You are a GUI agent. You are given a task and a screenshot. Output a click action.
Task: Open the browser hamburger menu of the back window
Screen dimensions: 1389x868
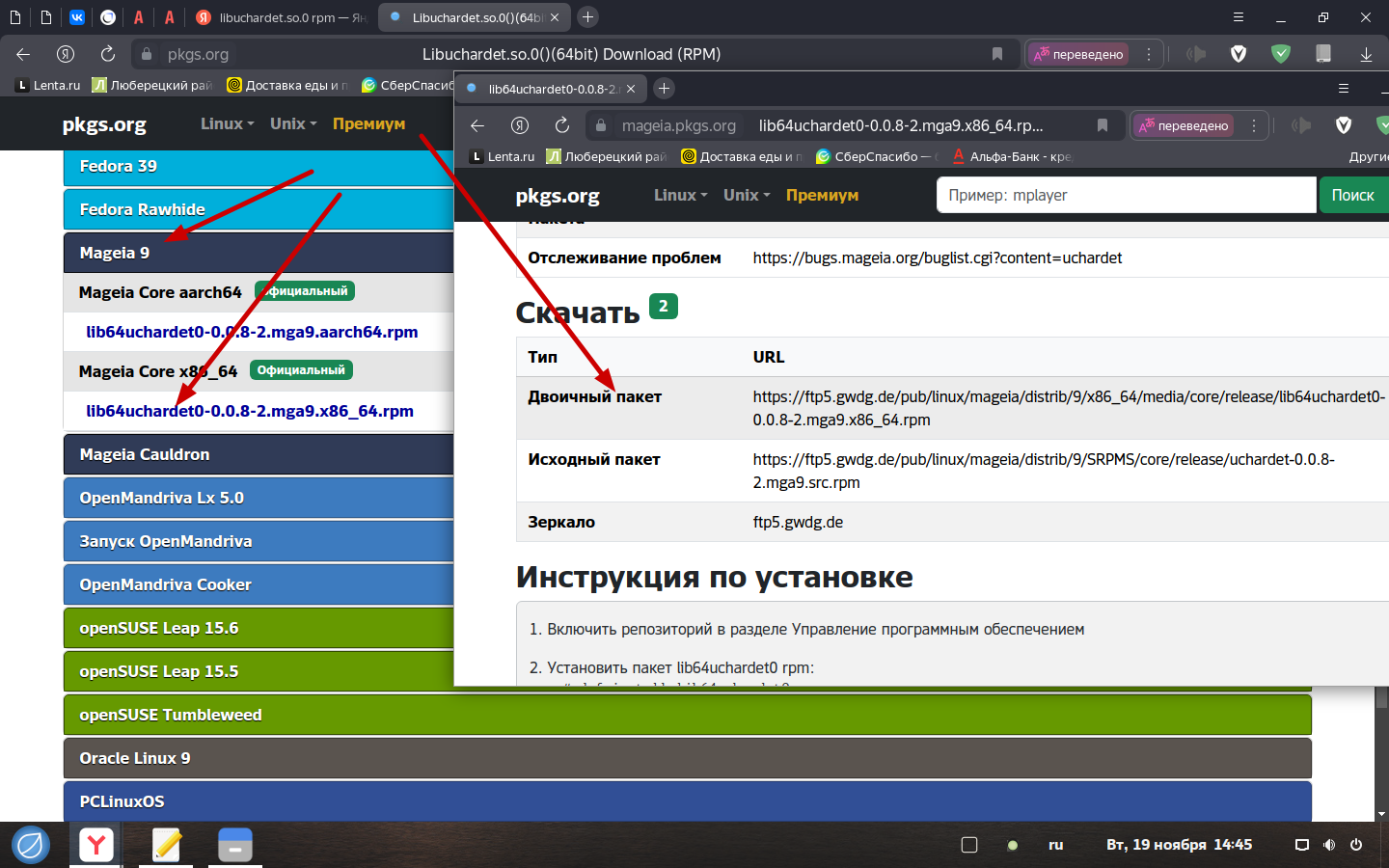coord(1239,17)
